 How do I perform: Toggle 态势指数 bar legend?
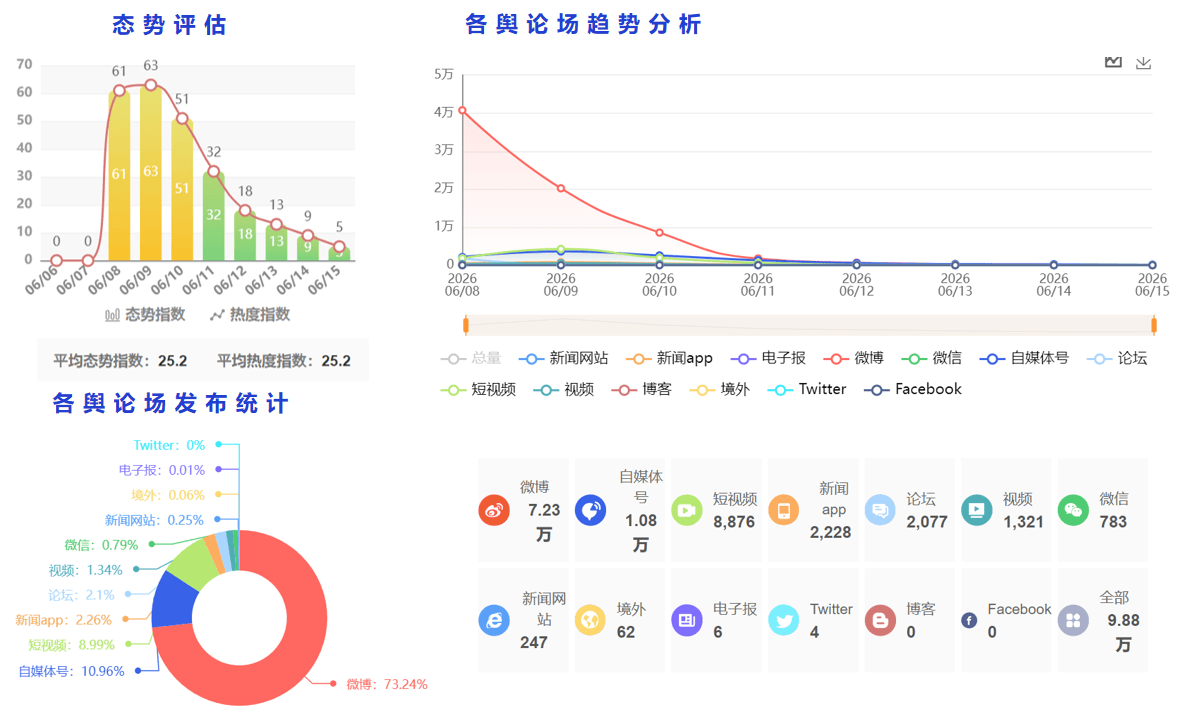coord(145,315)
